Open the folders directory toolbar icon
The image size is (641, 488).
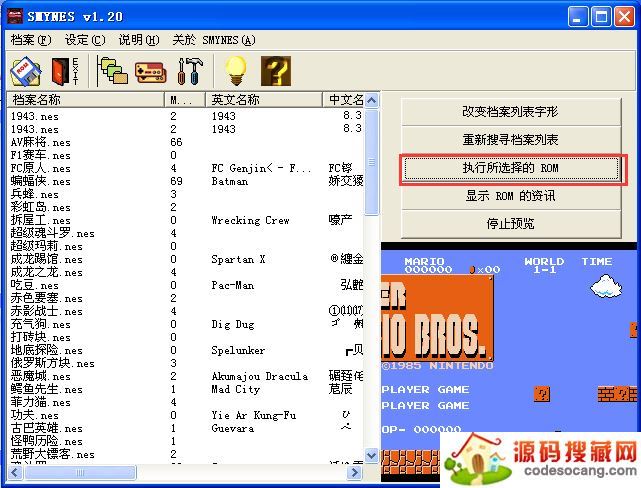113,71
